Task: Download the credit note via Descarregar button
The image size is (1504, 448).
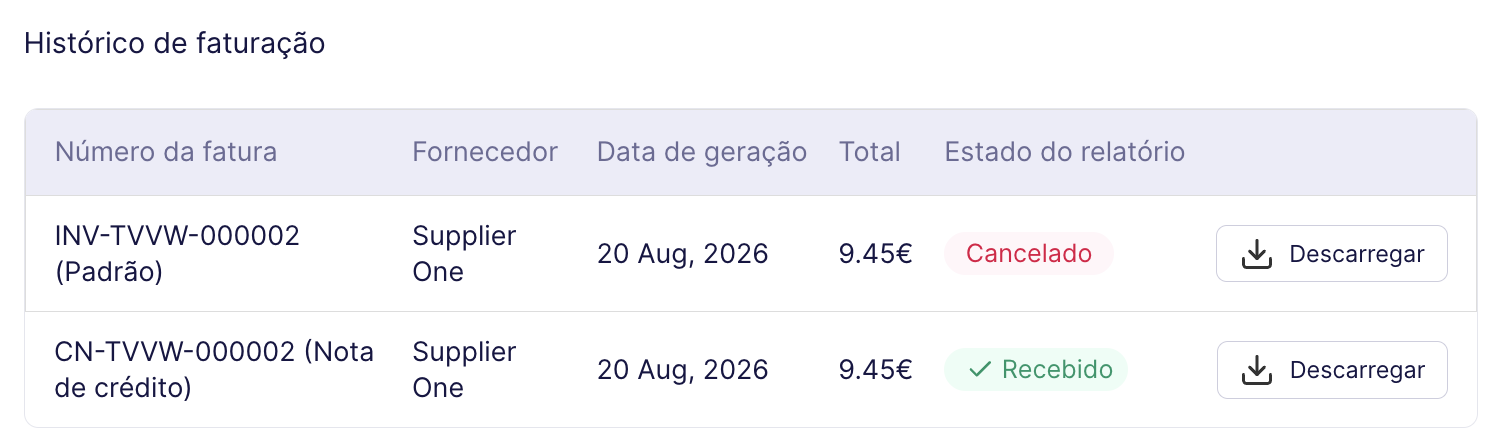Action: click(1332, 370)
